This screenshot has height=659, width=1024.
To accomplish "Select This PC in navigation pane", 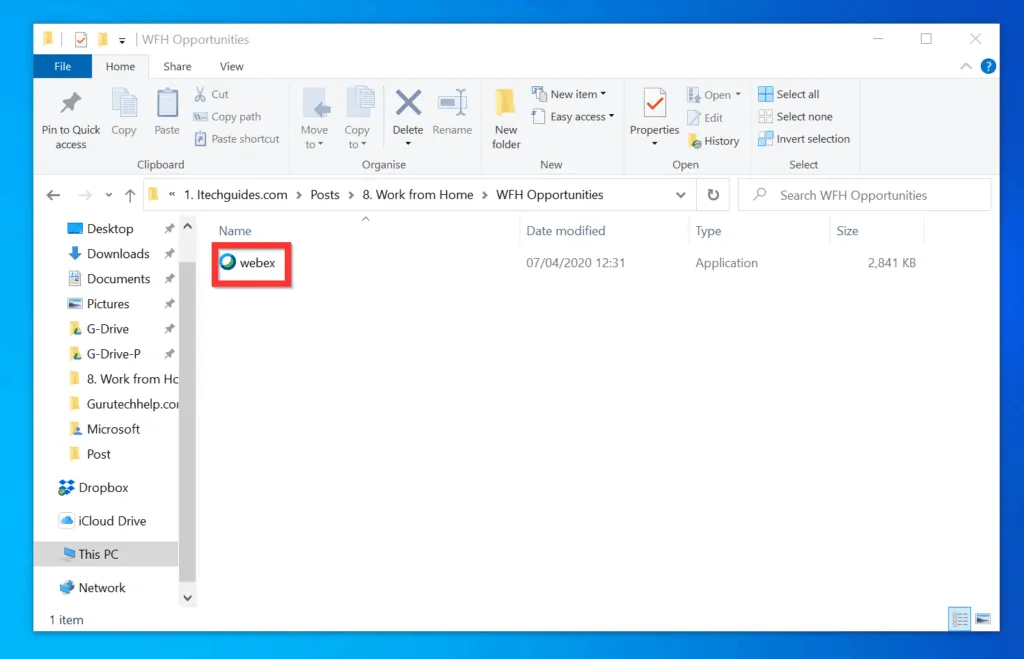I will click(106, 554).
